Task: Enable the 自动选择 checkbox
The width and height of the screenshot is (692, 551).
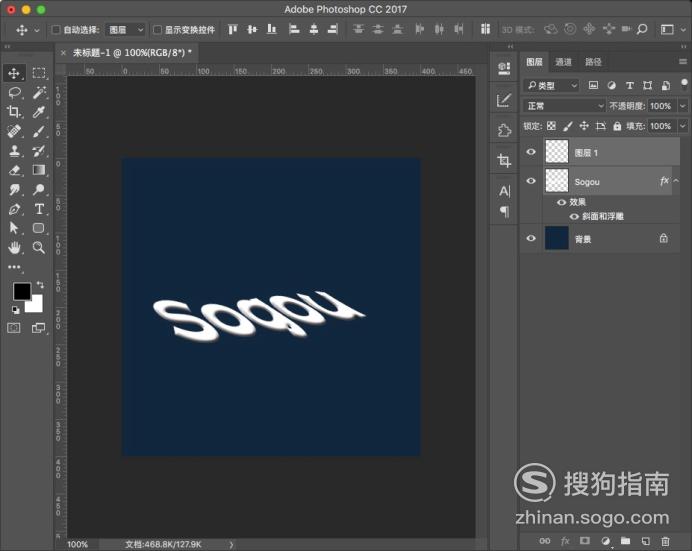Action: pos(56,30)
